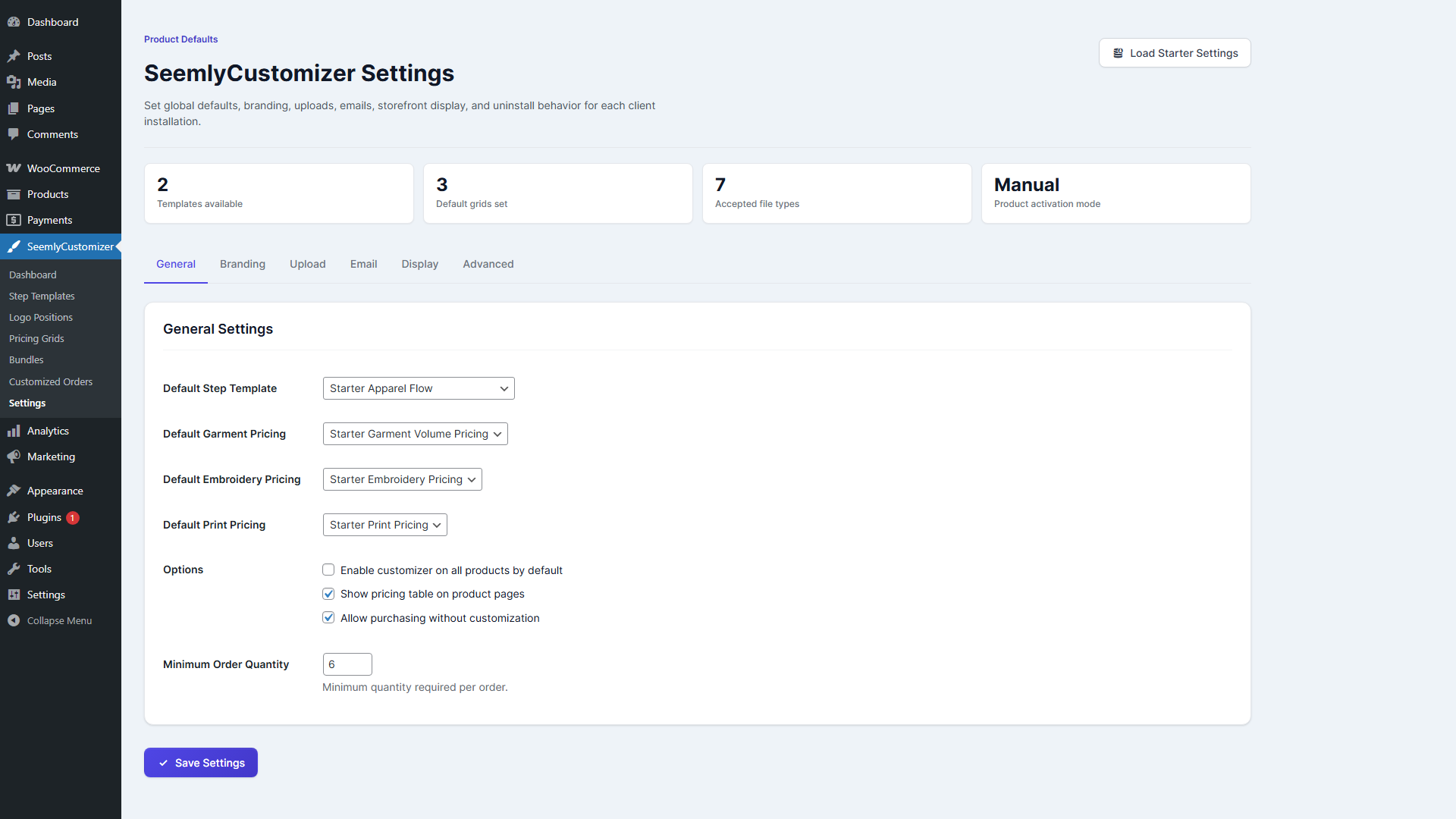
Task: Click the Collapse Menu arrow icon
Action: tap(14, 620)
